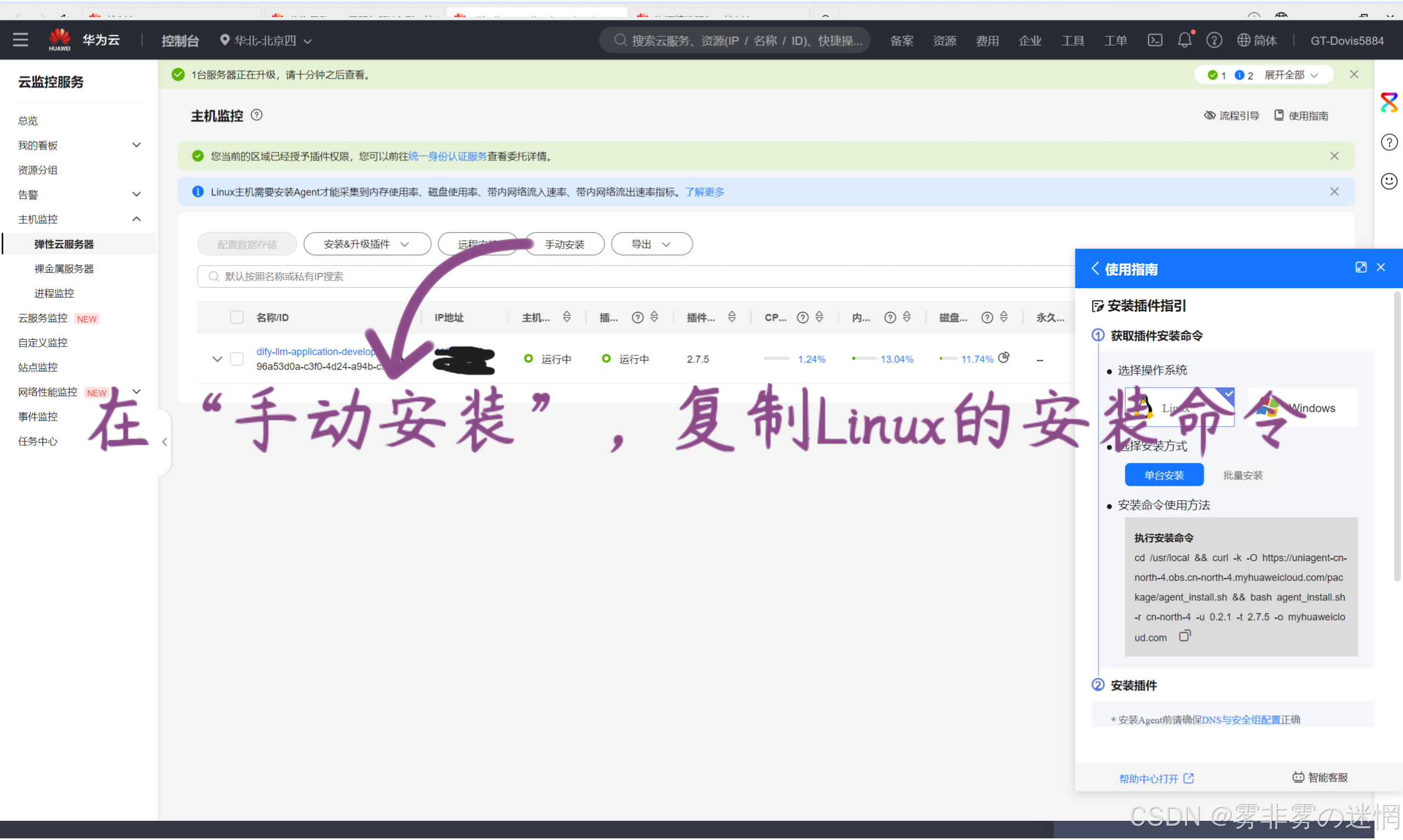
Task: Open the CloudShell terminal icon
Action: click(1155, 40)
